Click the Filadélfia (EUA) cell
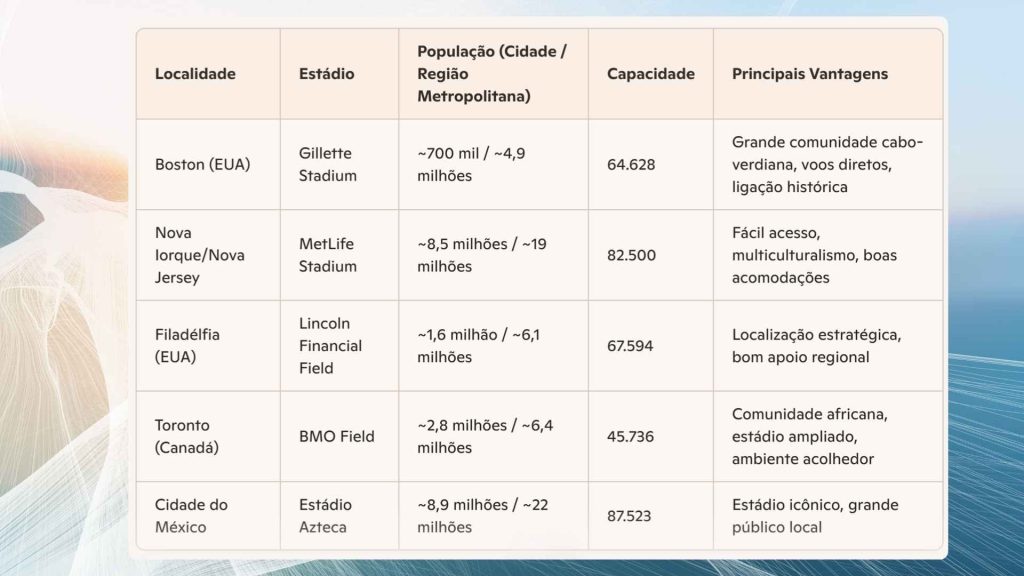1024x576 pixels. (188, 345)
